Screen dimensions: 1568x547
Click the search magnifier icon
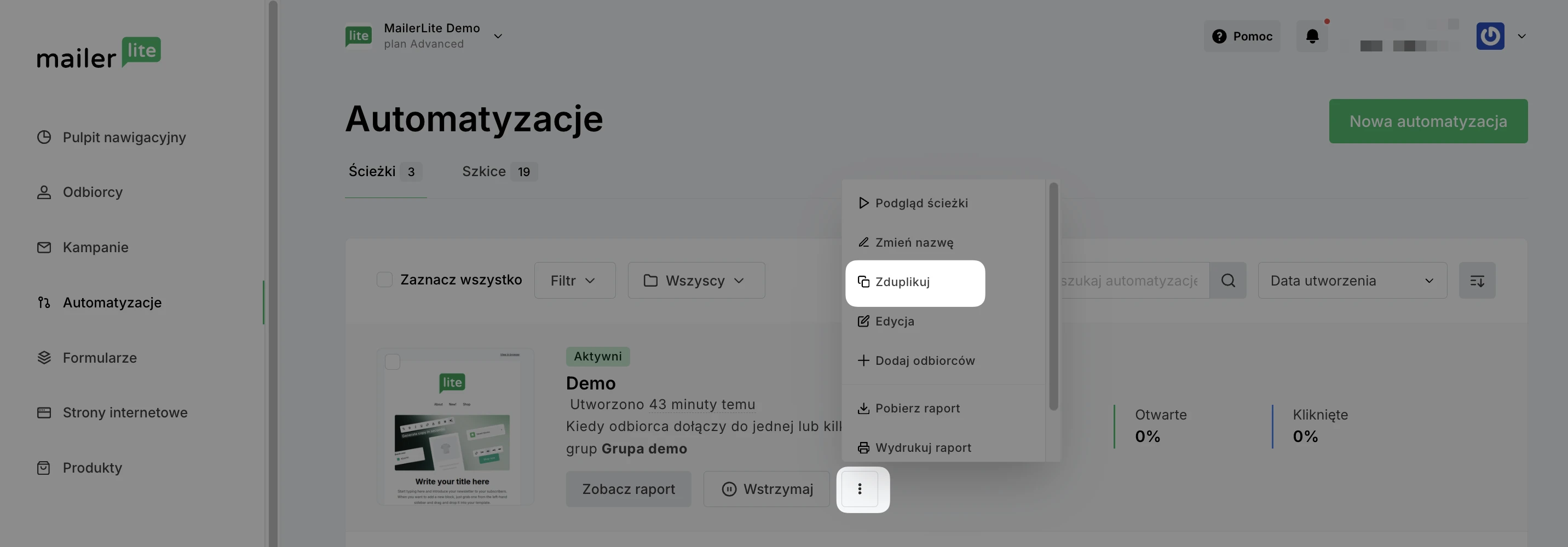pyautogui.click(x=1228, y=281)
